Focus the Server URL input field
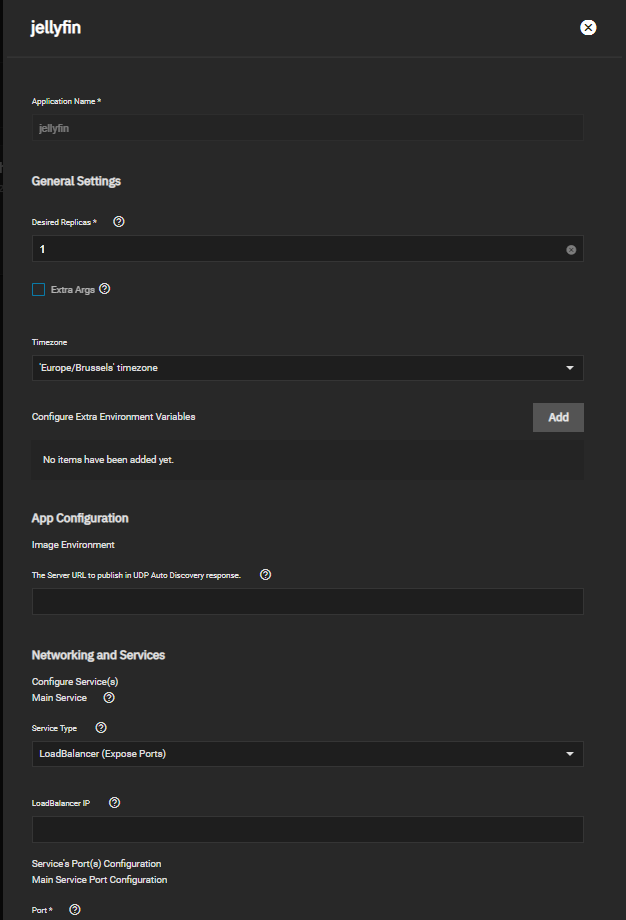Screen dimensions: 626x920 coord(307,601)
